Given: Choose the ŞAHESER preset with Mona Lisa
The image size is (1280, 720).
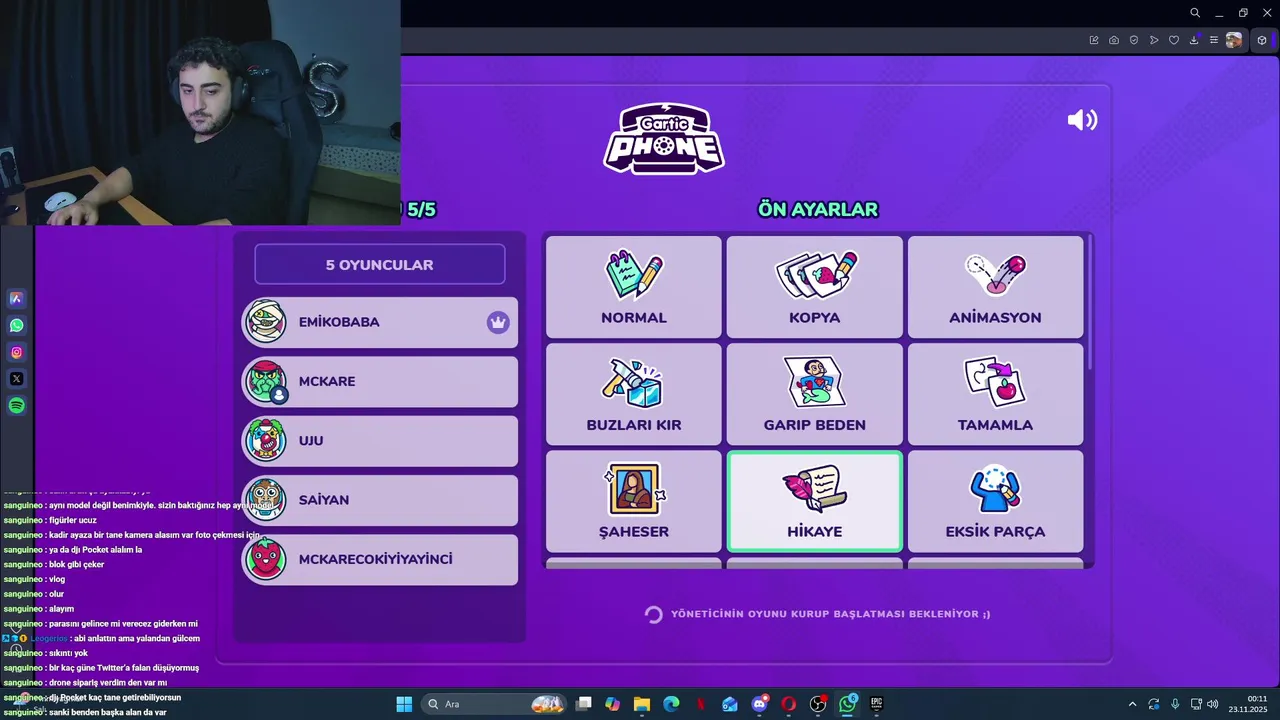Looking at the screenshot, I should [633, 501].
